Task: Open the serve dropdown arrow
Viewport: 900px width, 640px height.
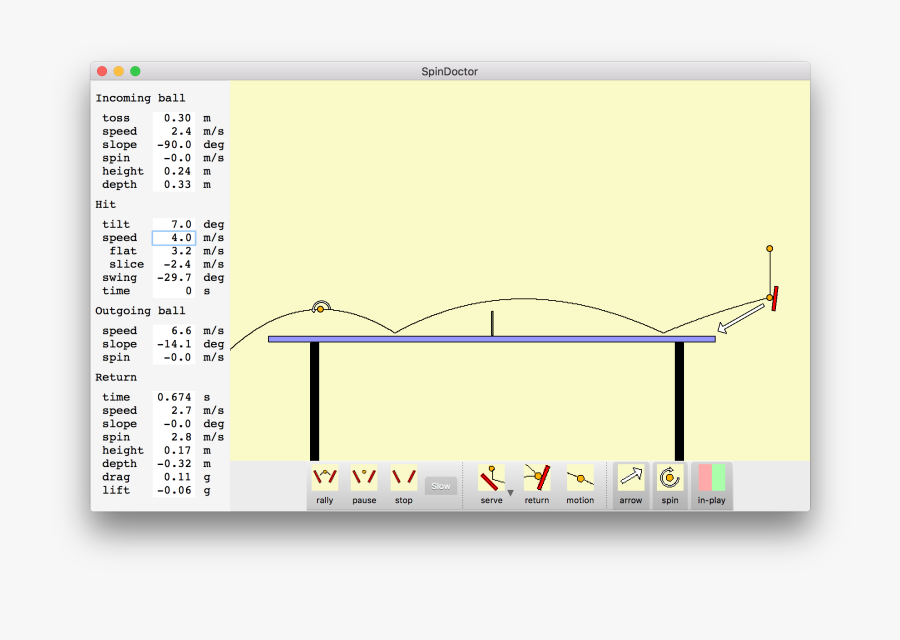Action: (x=511, y=493)
